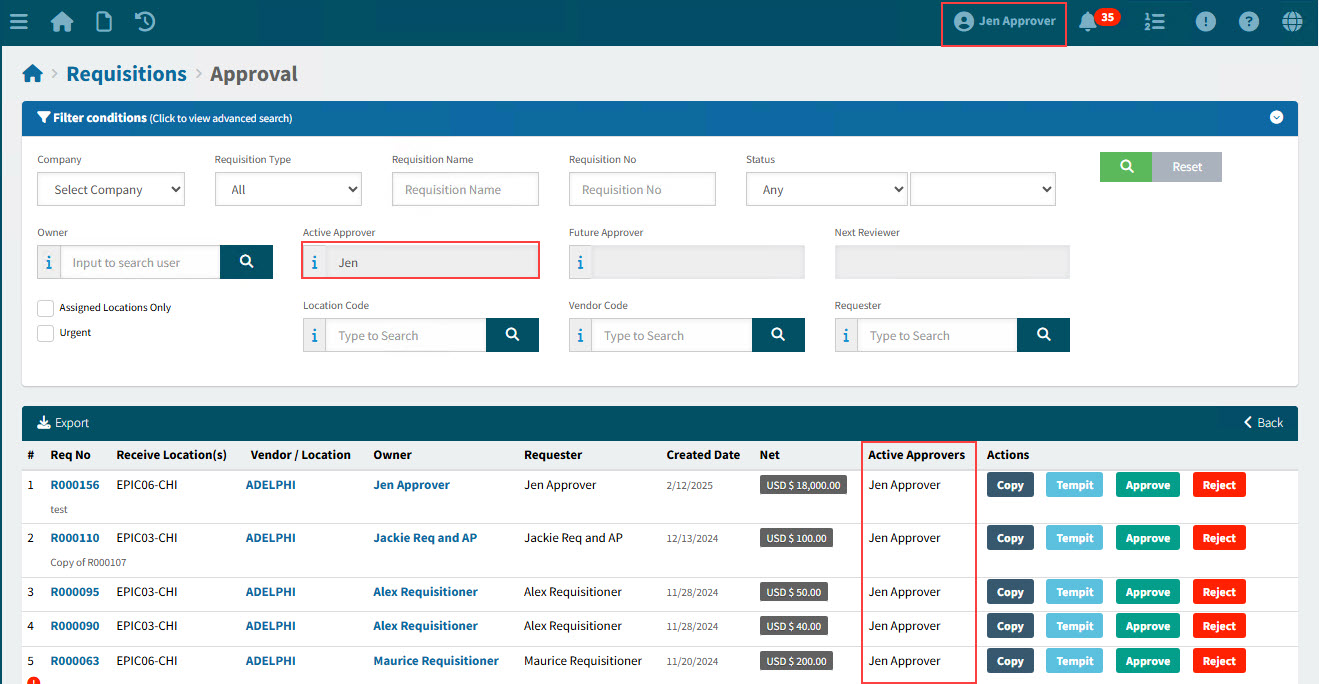The height and width of the screenshot is (684, 1319).
Task: Open the notifications bell with 35 badge
Action: tap(1089, 21)
